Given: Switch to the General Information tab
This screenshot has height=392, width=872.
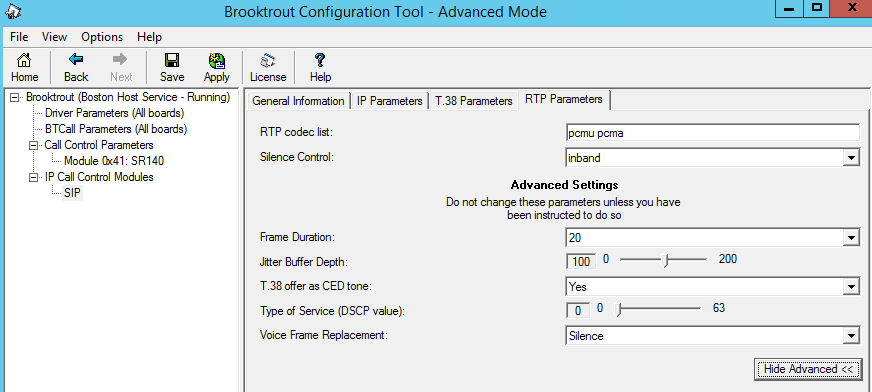Looking at the screenshot, I should coord(298,101).
